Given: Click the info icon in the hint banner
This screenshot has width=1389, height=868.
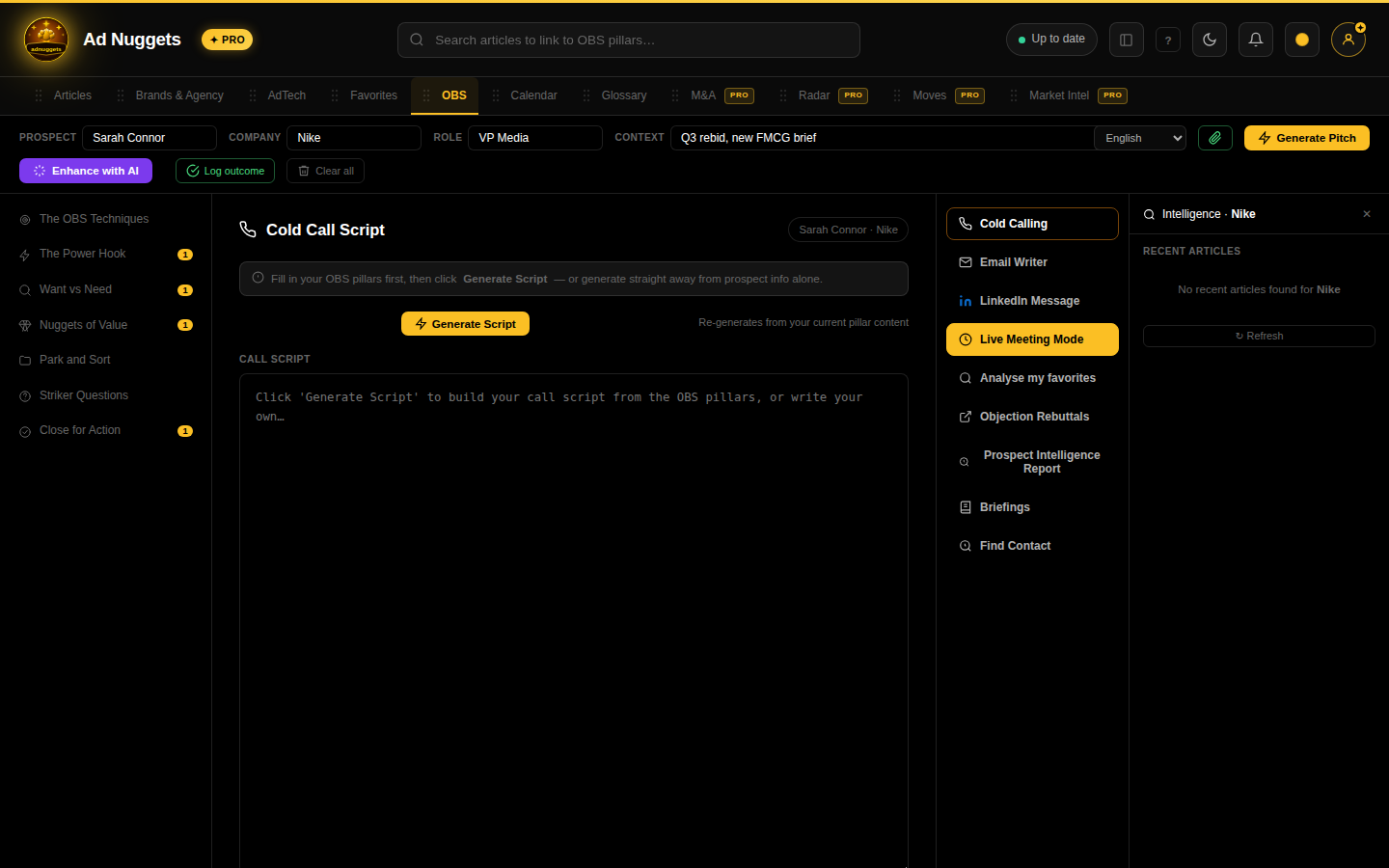Looking at the screenshot, I should click(258, 278).
